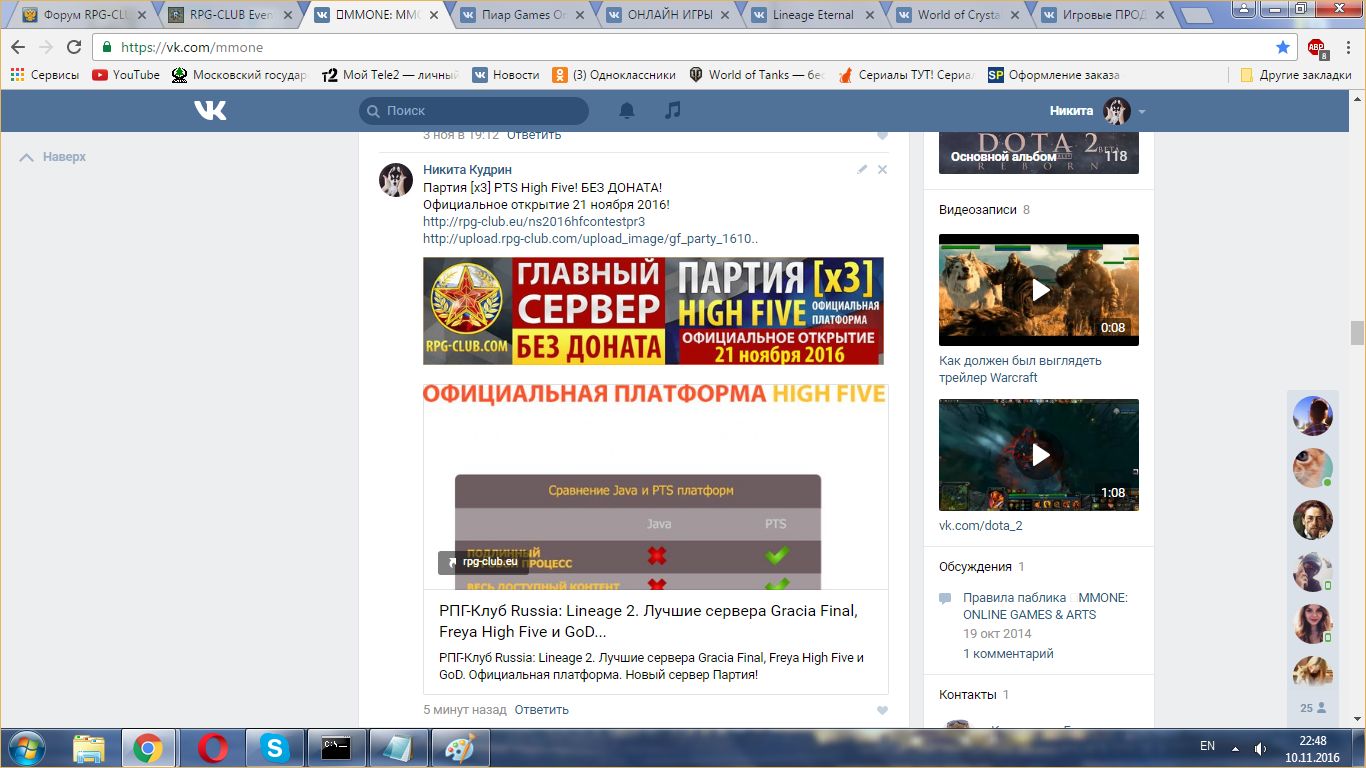Image resolution: width=1366 pixels, height=768 pixels.
Task: Open the "1 комментарий" link
Action: pos(1008,654)
